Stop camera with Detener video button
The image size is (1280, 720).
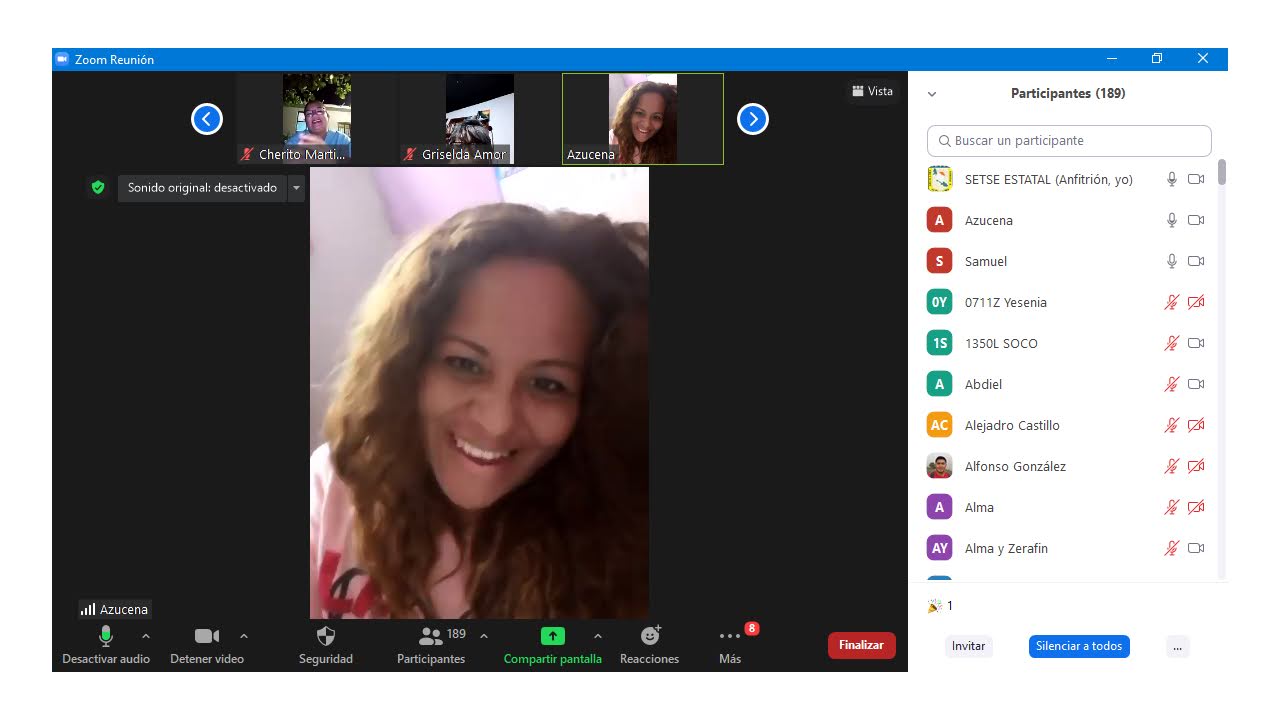click(207, 645)
